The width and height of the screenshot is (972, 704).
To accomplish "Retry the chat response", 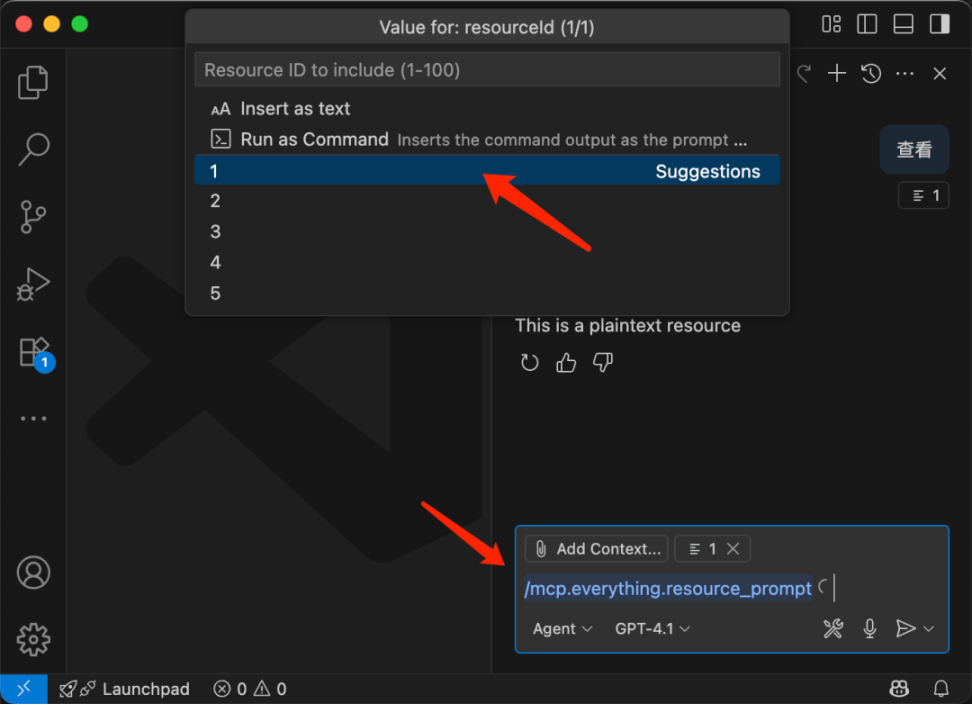I will (530, 363).
